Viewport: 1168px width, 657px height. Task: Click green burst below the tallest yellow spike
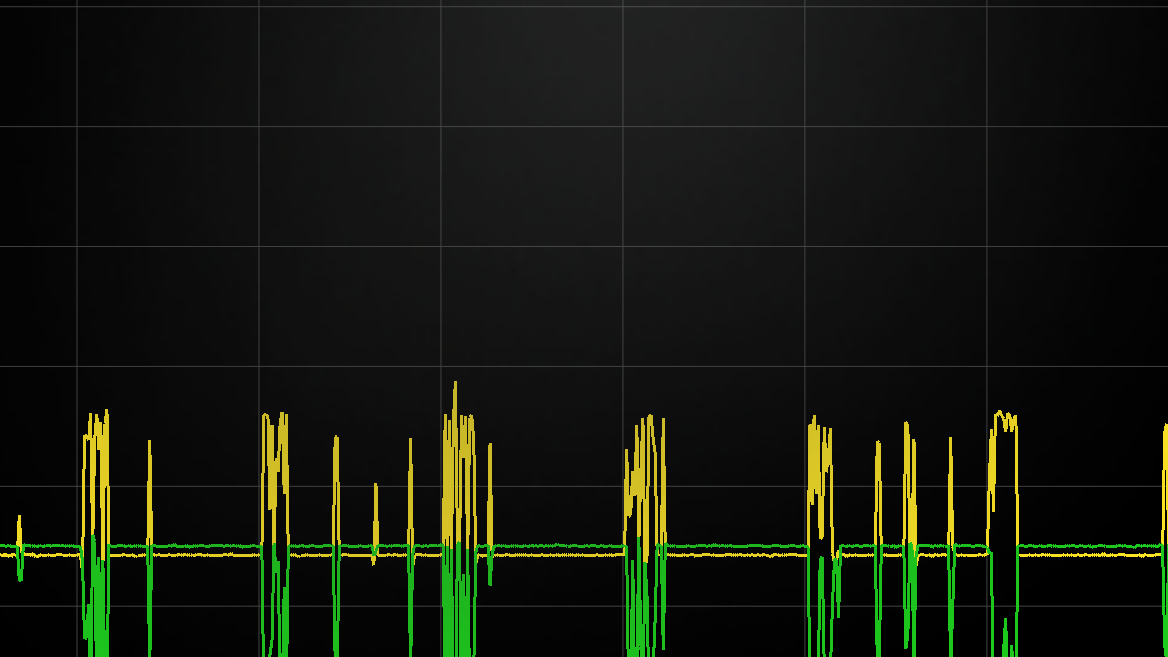point(458,600)
